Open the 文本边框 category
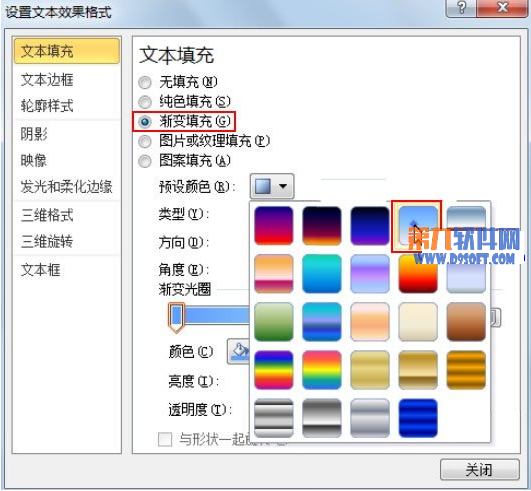This screenshot has width=531, height=491. tap(47, 80)
